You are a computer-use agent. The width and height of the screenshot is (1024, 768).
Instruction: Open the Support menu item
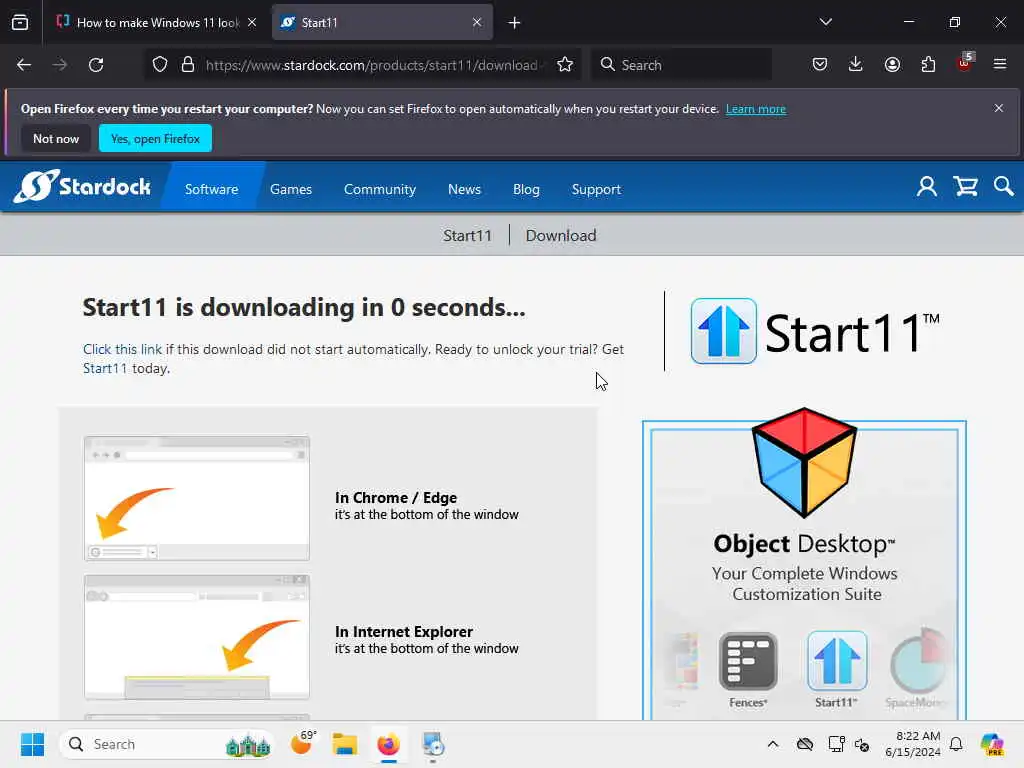click(596, 189)
